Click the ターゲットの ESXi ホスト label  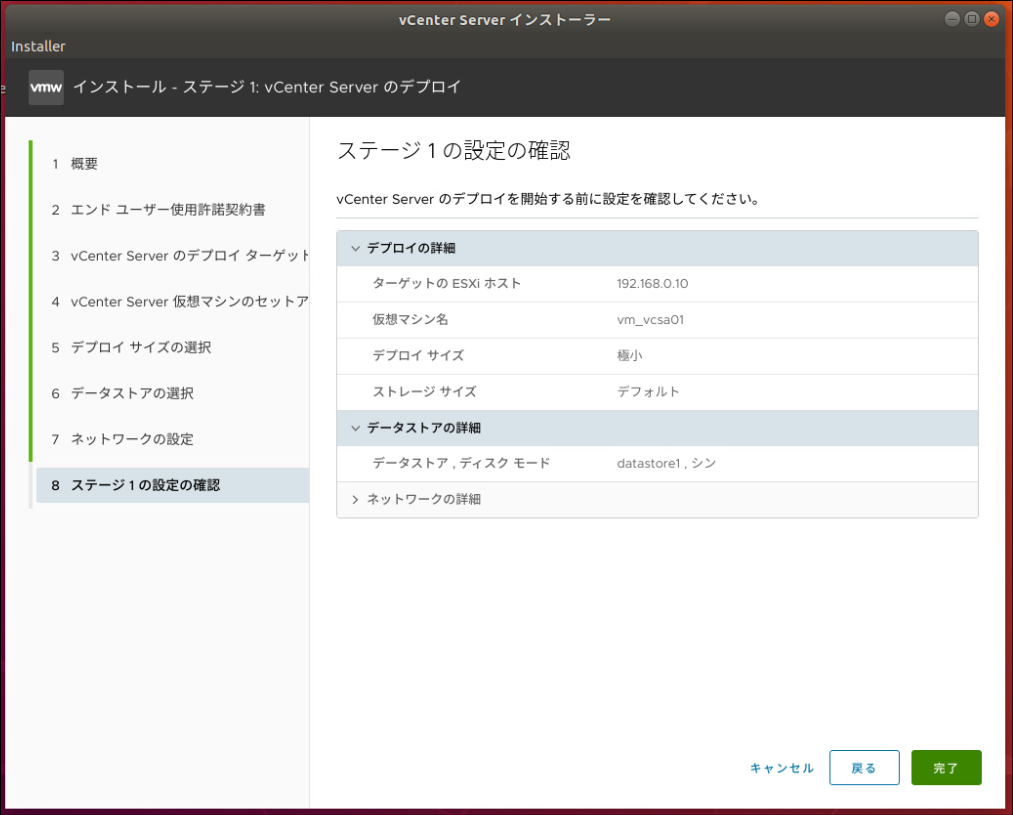click(446, 284)
